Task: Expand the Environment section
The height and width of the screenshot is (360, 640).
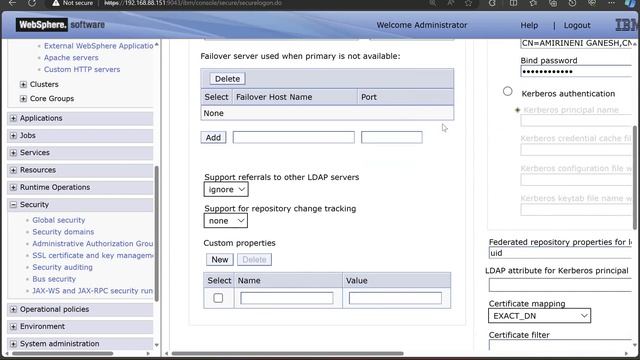Action: pyautogui.click(x=13, y=327)
